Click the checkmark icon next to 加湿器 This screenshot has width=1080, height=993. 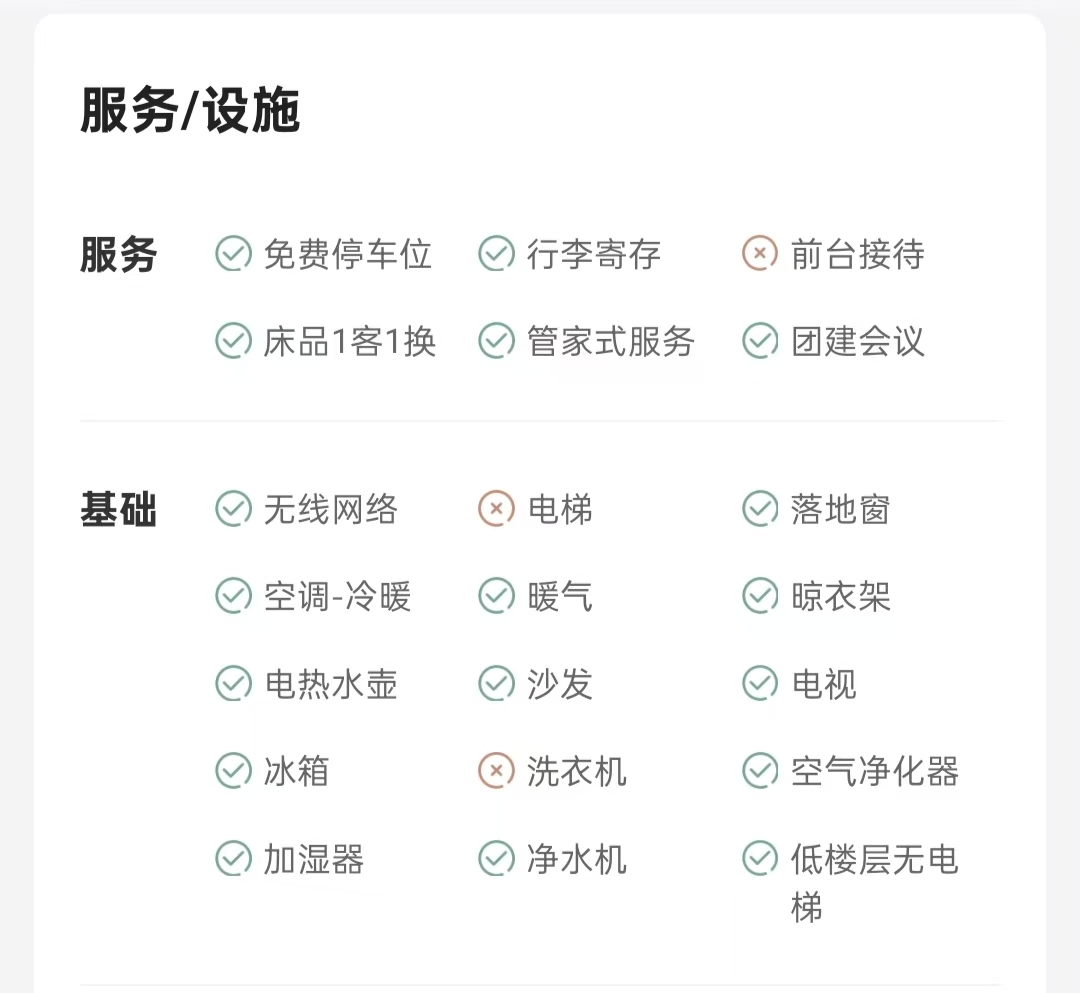pyautogui.click(x=233, y=858)
